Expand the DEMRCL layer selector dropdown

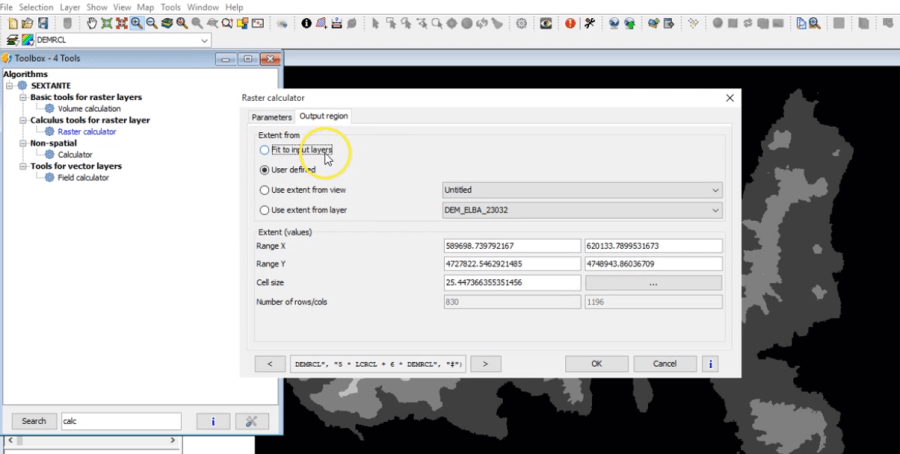coord(204,40)
